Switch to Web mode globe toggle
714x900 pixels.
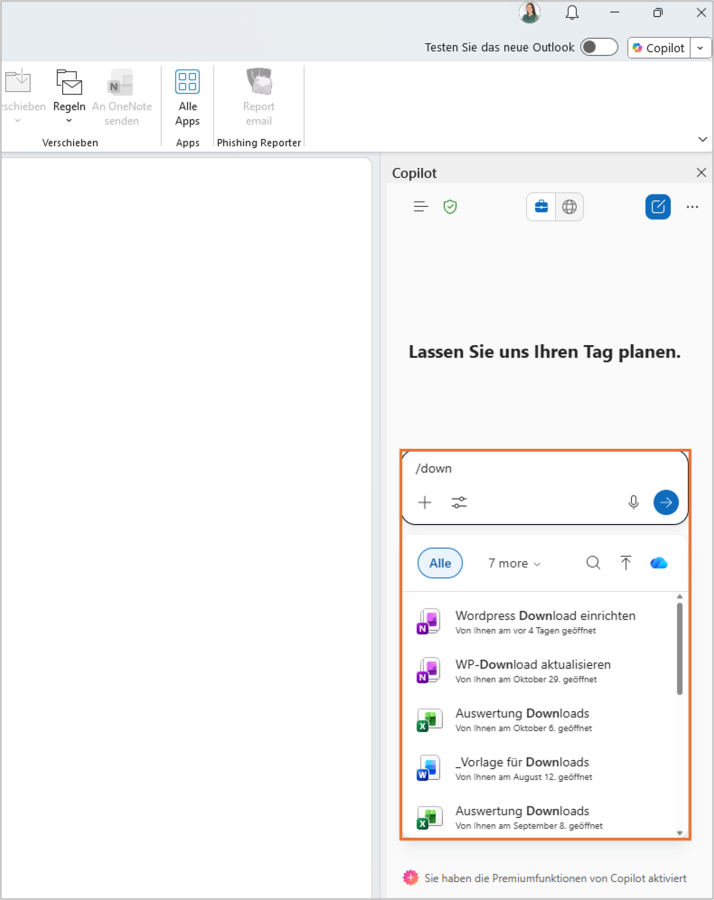point(569,207)
